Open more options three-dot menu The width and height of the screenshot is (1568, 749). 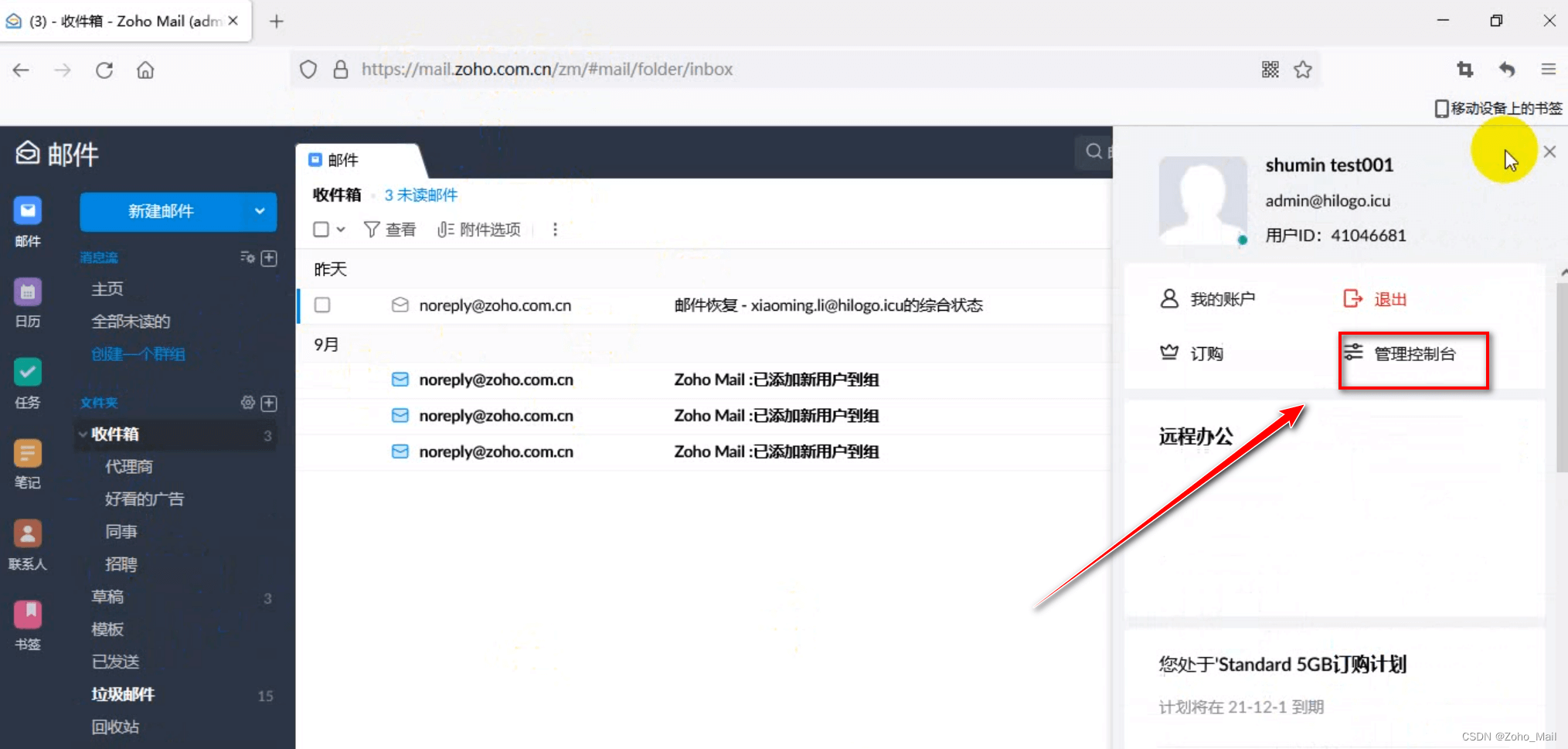[555, 230]
